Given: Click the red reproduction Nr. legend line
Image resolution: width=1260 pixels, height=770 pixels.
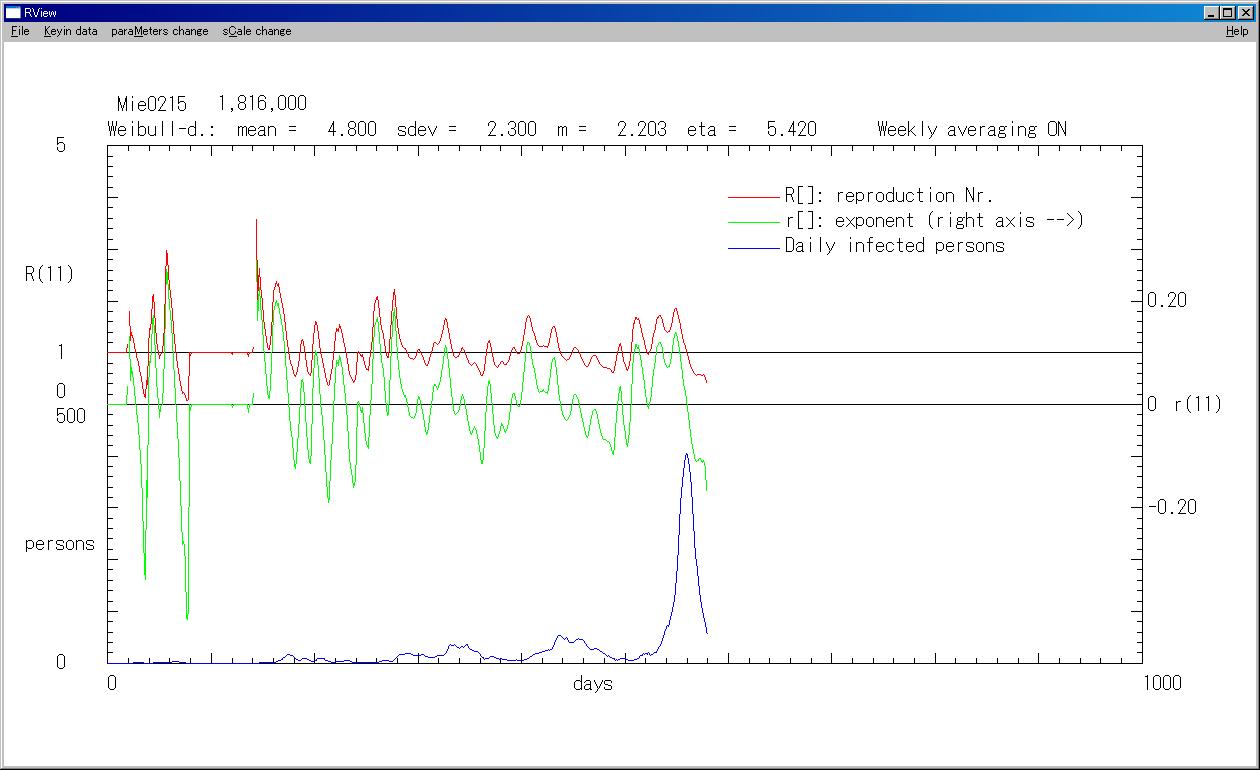Looking at the screenshot, I should coord(754,197).
